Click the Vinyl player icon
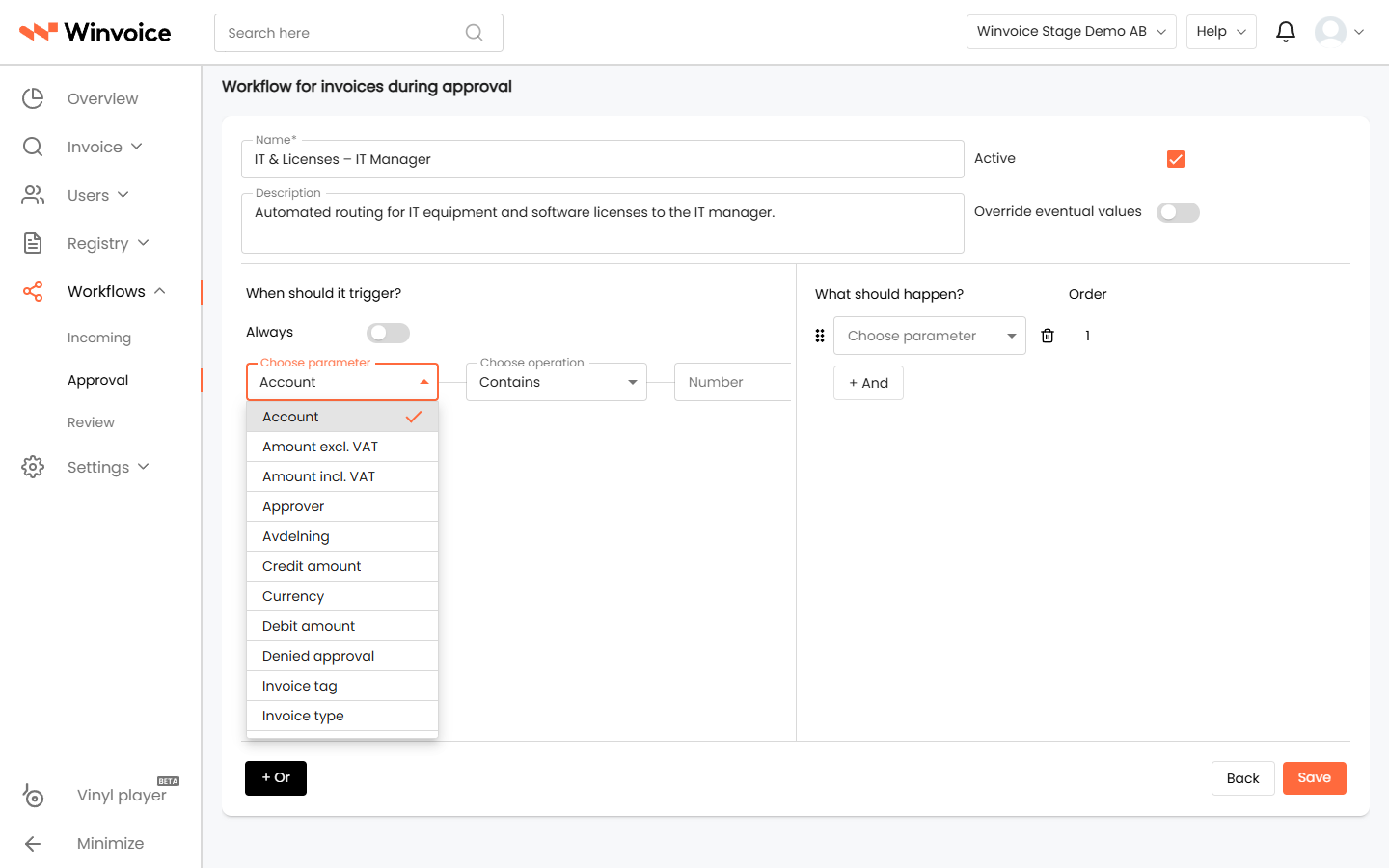Image resolution: width=1389 pixels, height=868 pixels. tap(33, 795)
